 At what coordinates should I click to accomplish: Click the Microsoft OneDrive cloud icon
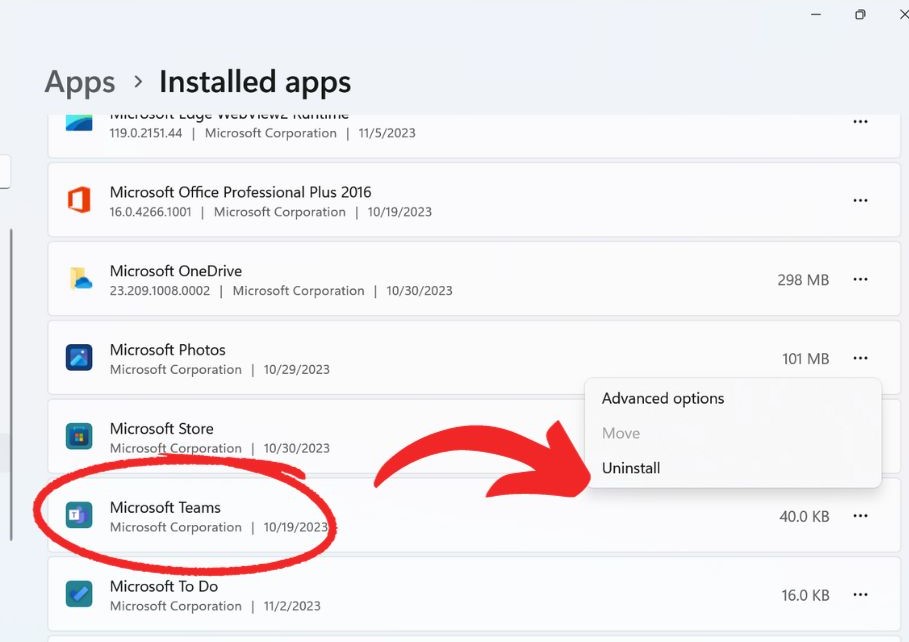tap(81, 278)
